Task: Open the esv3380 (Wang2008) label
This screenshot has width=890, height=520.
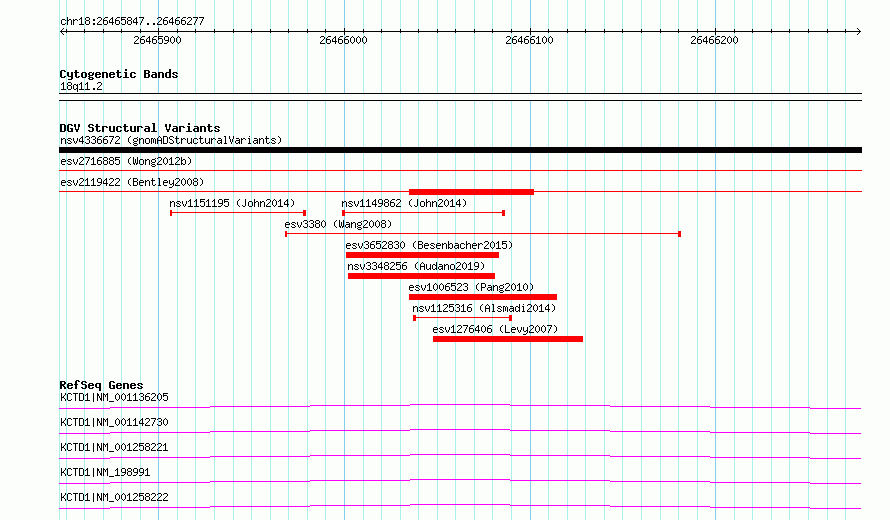Action: click(338, 224)
